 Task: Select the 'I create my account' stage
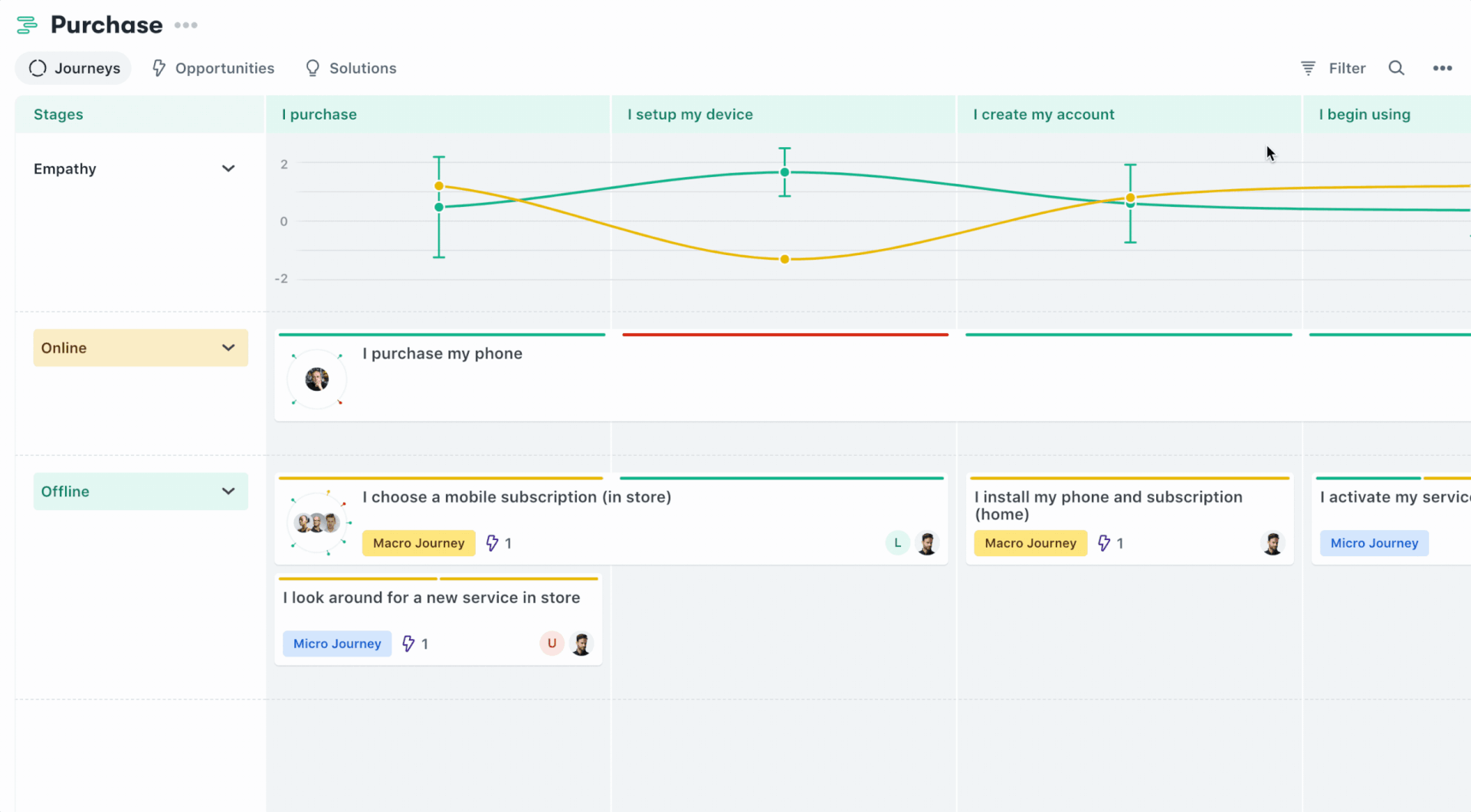click(x=1129, y=114)
